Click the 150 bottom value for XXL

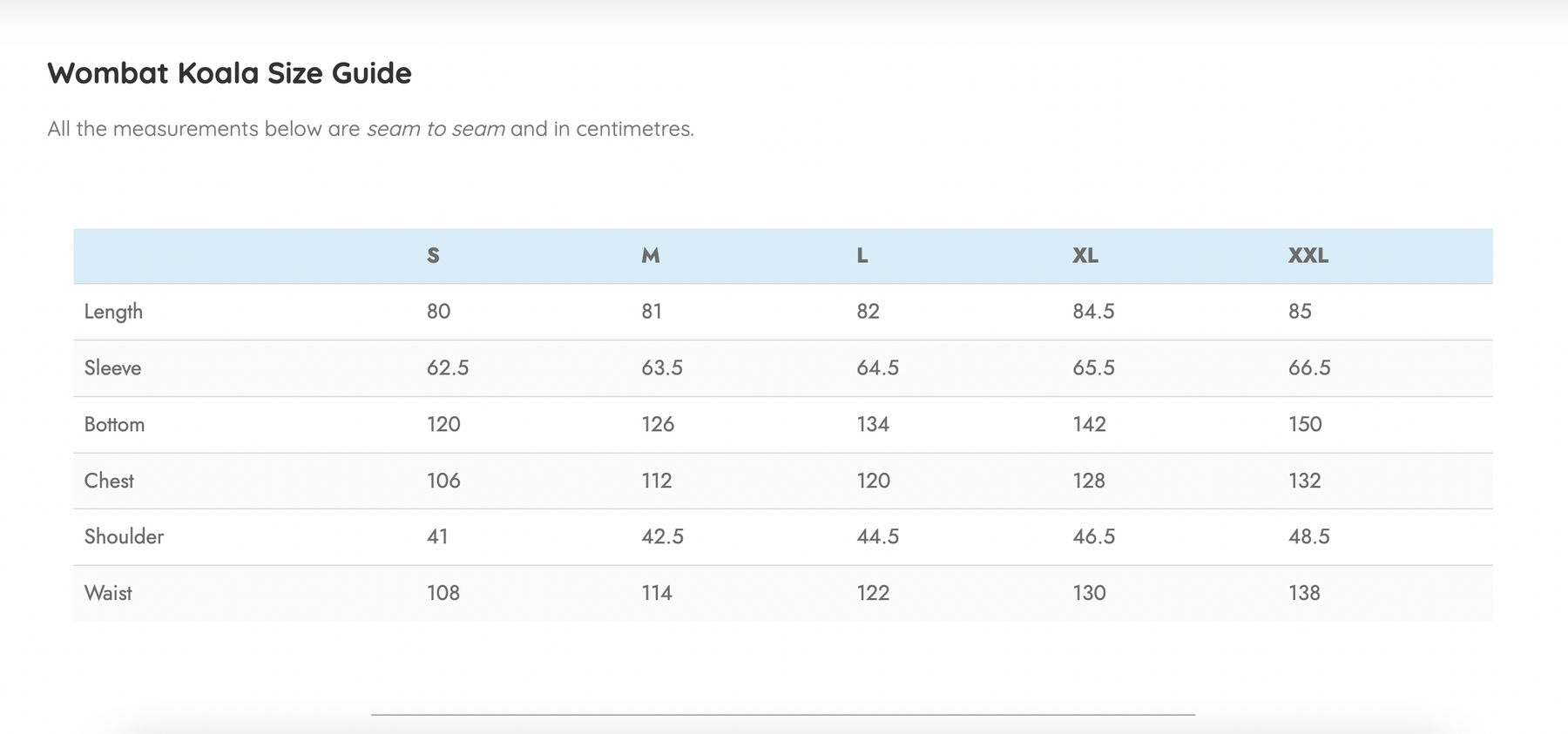click(1305, 424)
